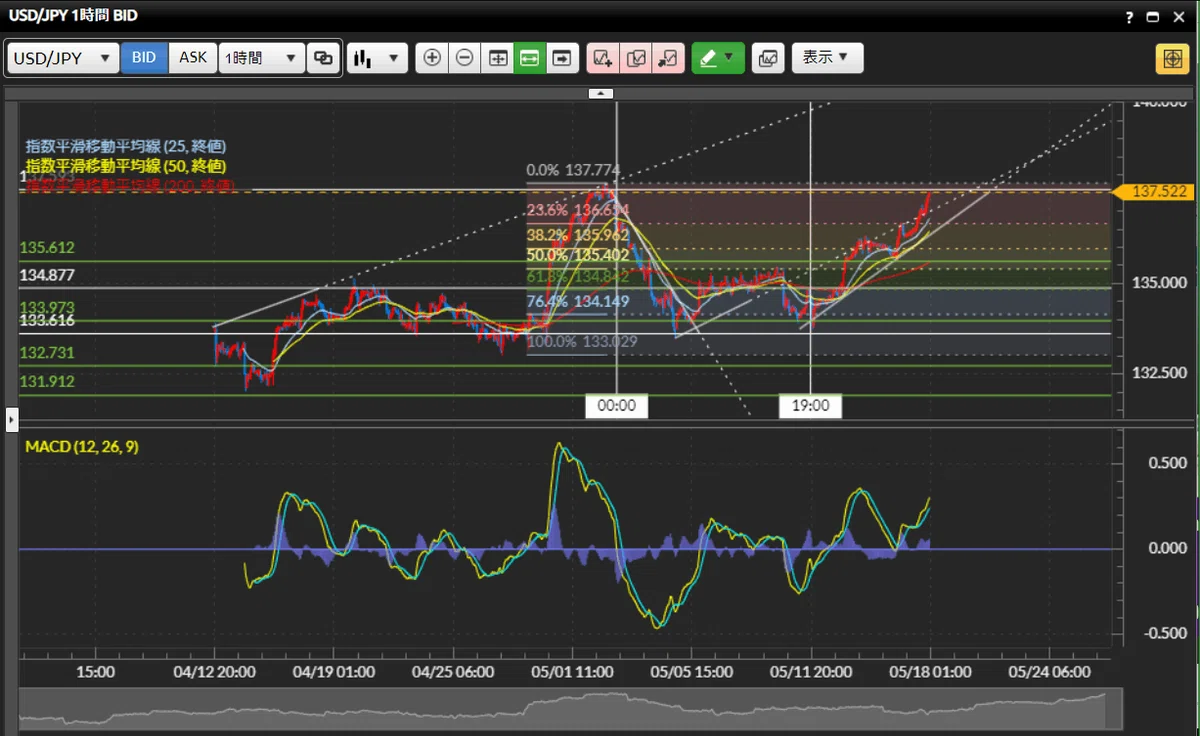The image size is (1200, 736).
Task: Click the Fibonacci 38.2% level label
Action: 578,235
